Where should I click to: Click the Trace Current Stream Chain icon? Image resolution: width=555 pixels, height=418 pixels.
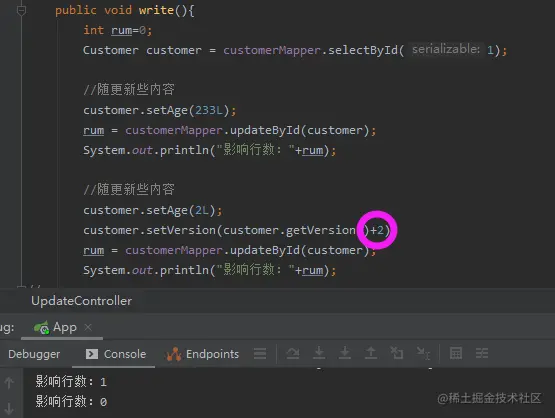(x=482, y=353)
